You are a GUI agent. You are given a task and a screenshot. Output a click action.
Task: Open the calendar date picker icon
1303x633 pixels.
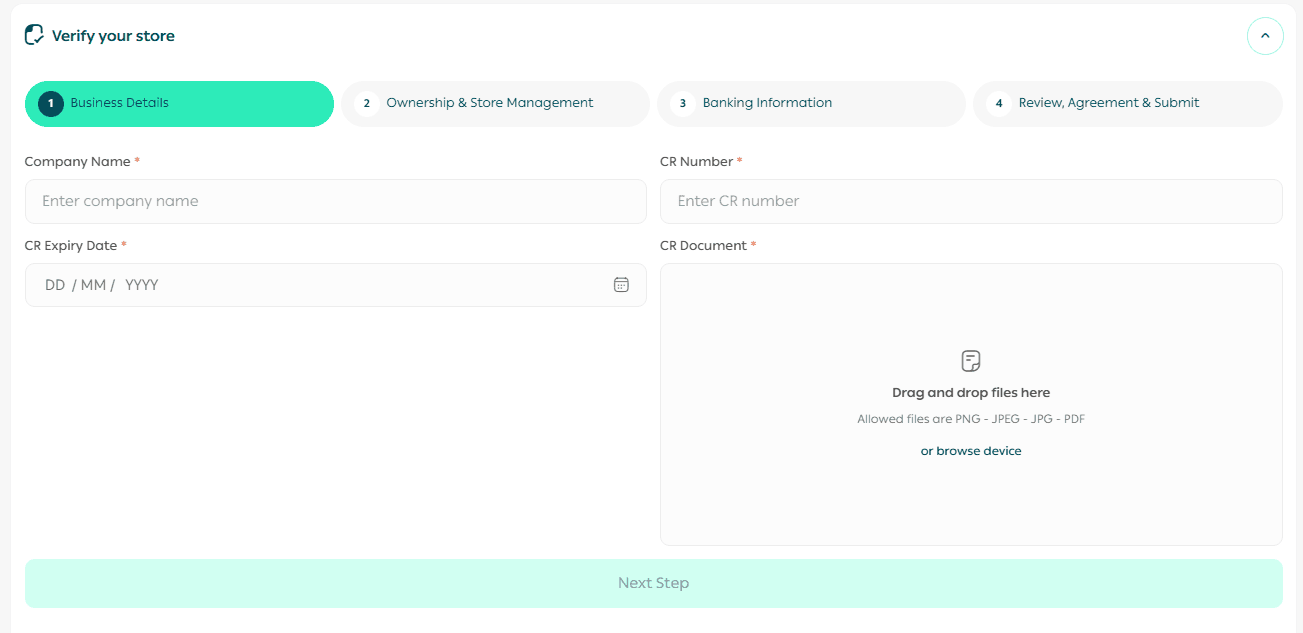point(621,285)
